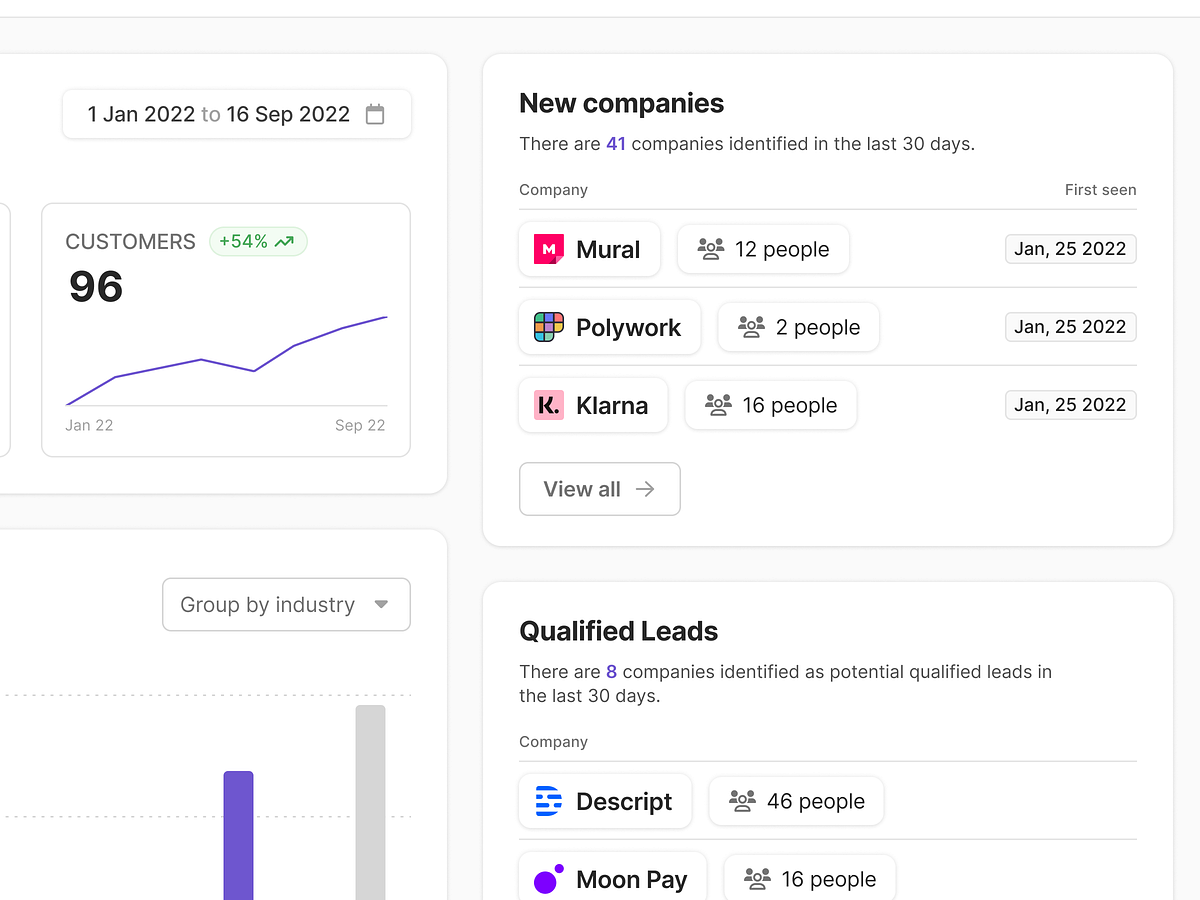The image size is (1200, 900).
Task: Click the 41 companies count link
Action: (x=616, y=144)
